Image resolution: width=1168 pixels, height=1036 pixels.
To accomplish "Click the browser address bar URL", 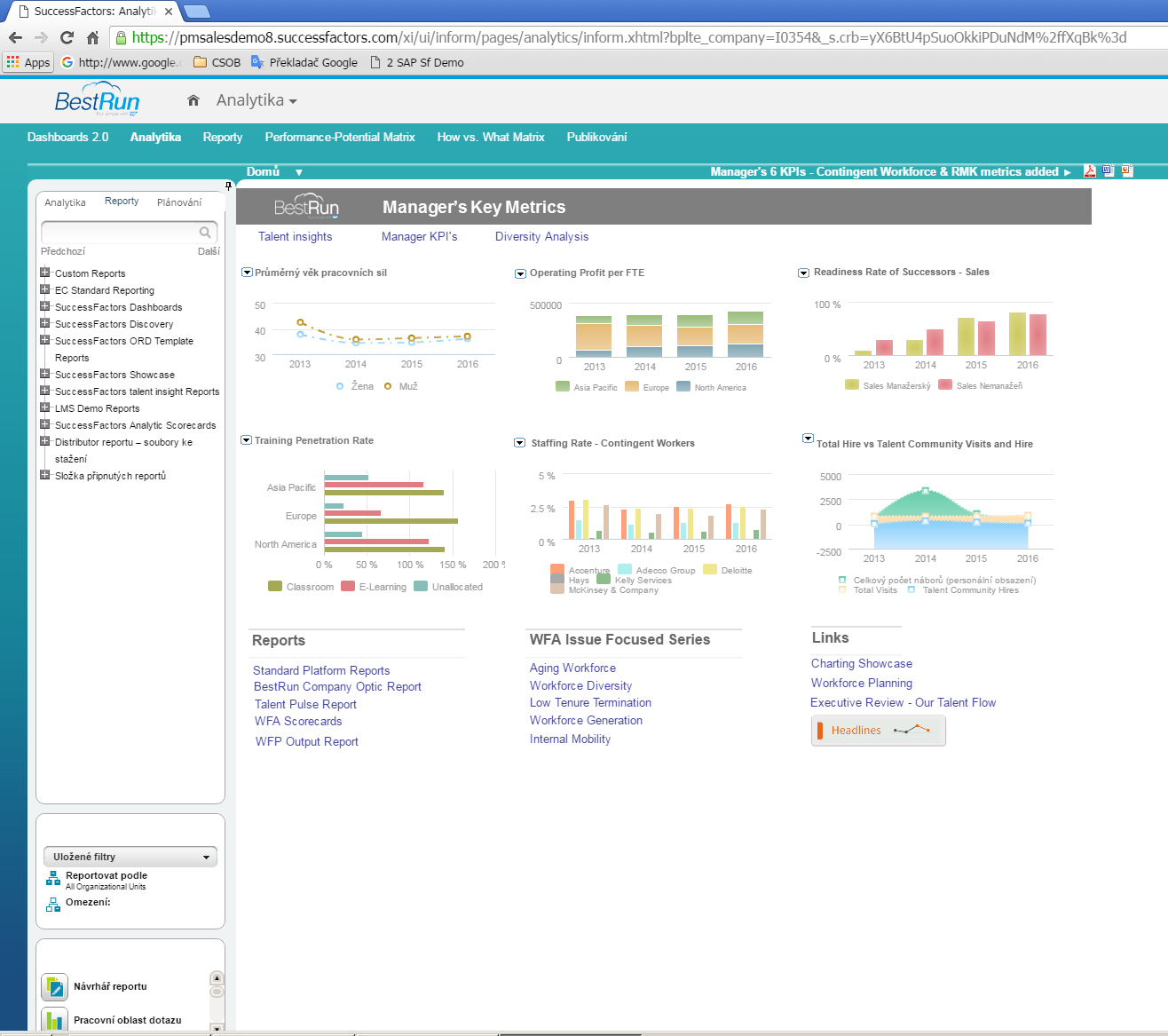I will (x=629, y=37).
